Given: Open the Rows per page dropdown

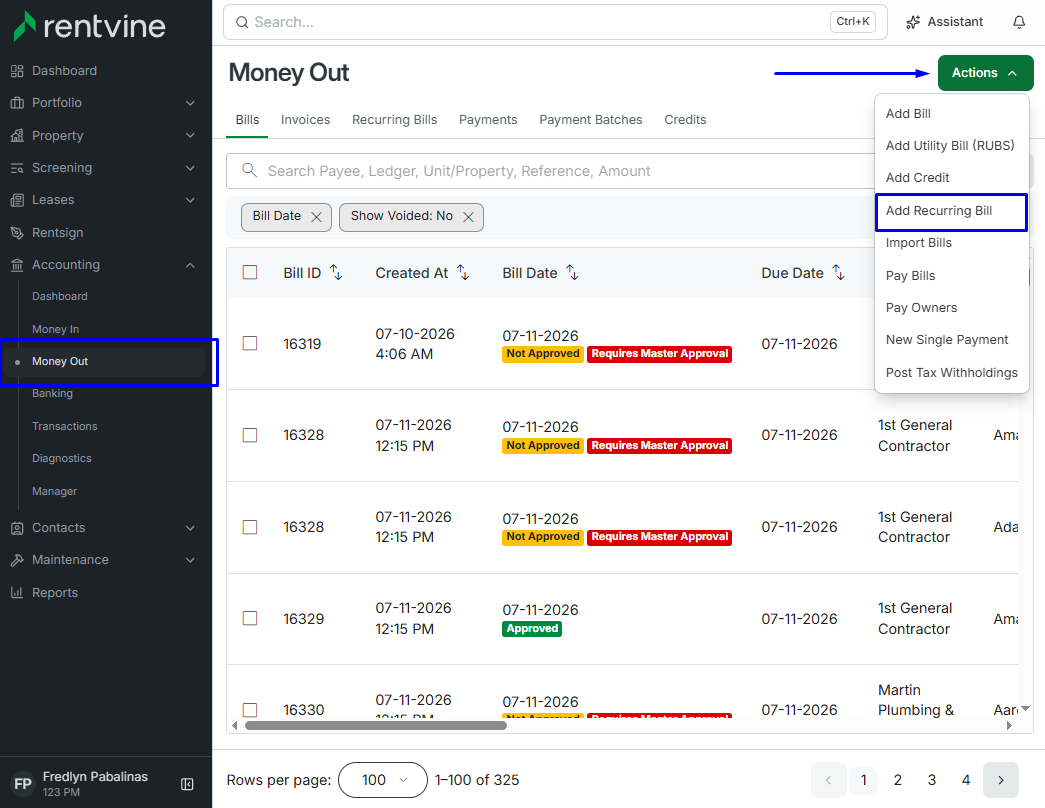Looking at the screenshot, I should click(383, 780).
